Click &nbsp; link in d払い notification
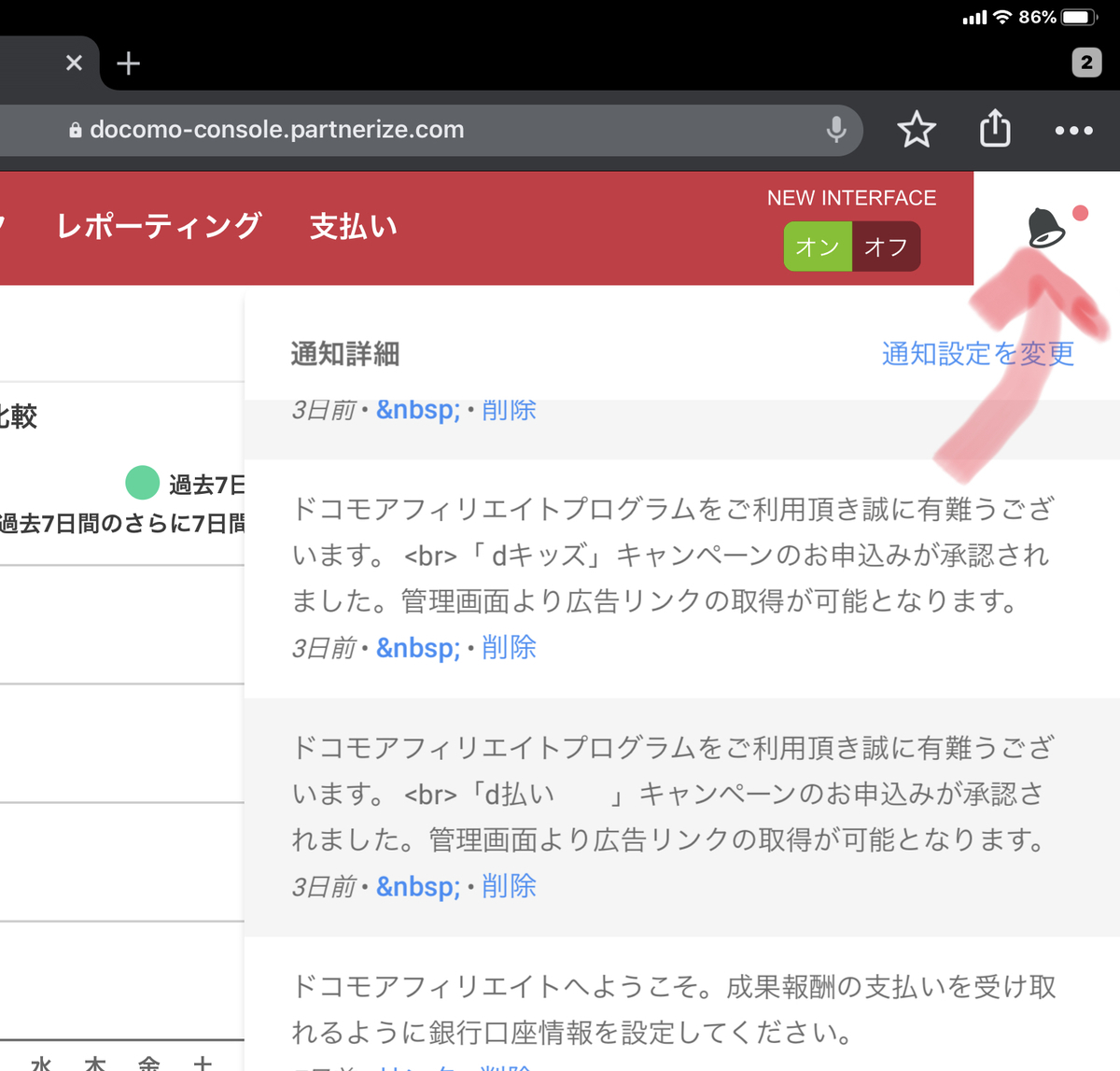 pos(418,887)
